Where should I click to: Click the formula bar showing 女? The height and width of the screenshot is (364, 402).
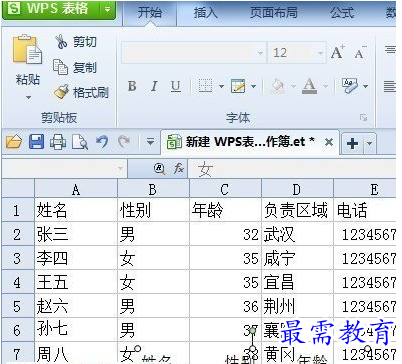point(292,169)
